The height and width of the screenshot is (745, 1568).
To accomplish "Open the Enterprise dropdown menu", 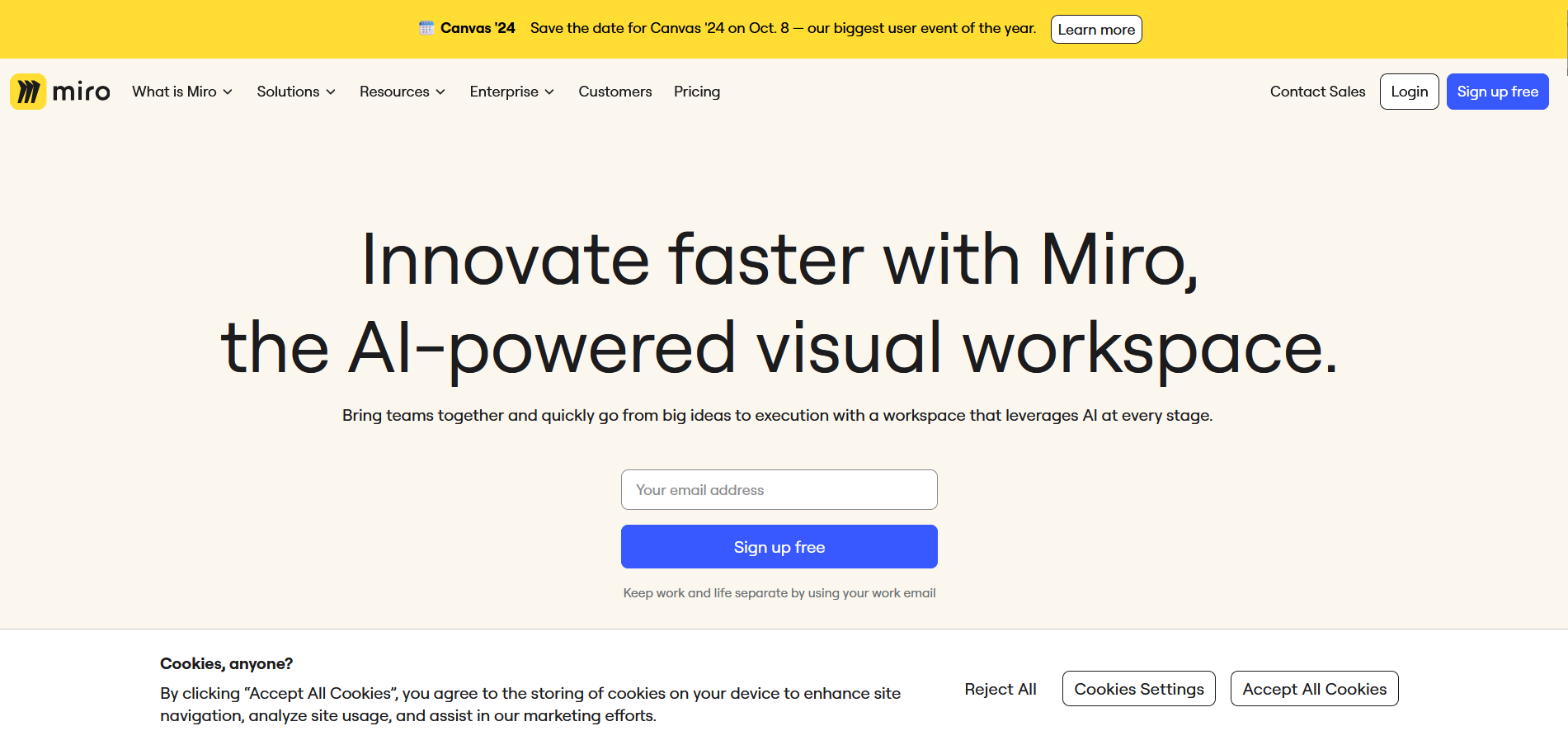I will tap(511, 92).
